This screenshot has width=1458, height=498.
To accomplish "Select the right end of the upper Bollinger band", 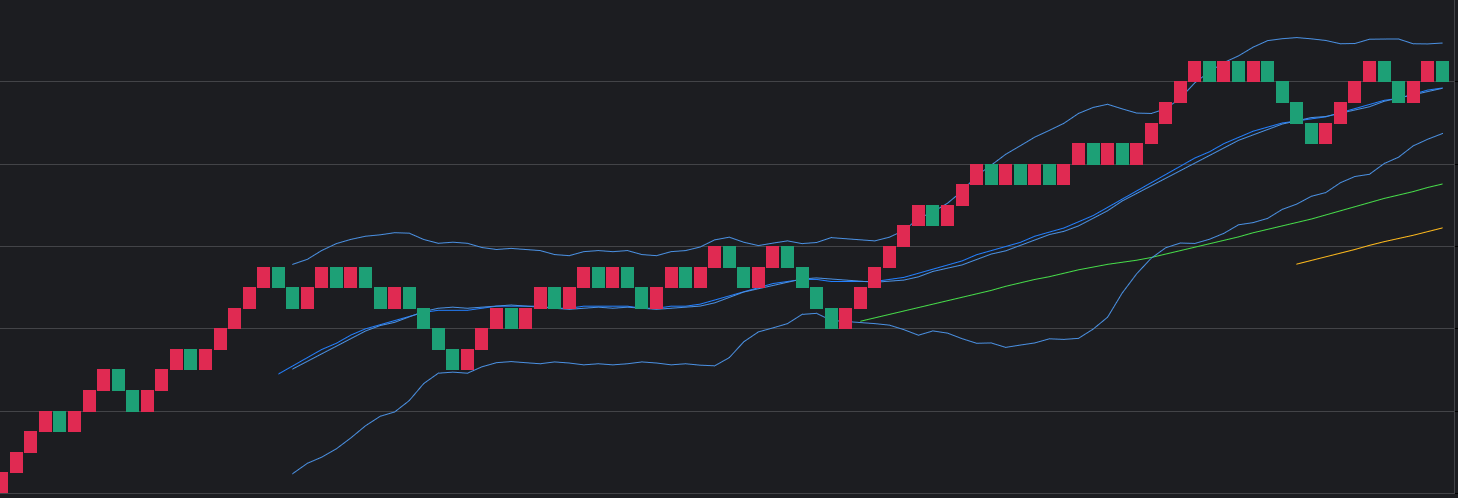I will tap(1442, 43).
